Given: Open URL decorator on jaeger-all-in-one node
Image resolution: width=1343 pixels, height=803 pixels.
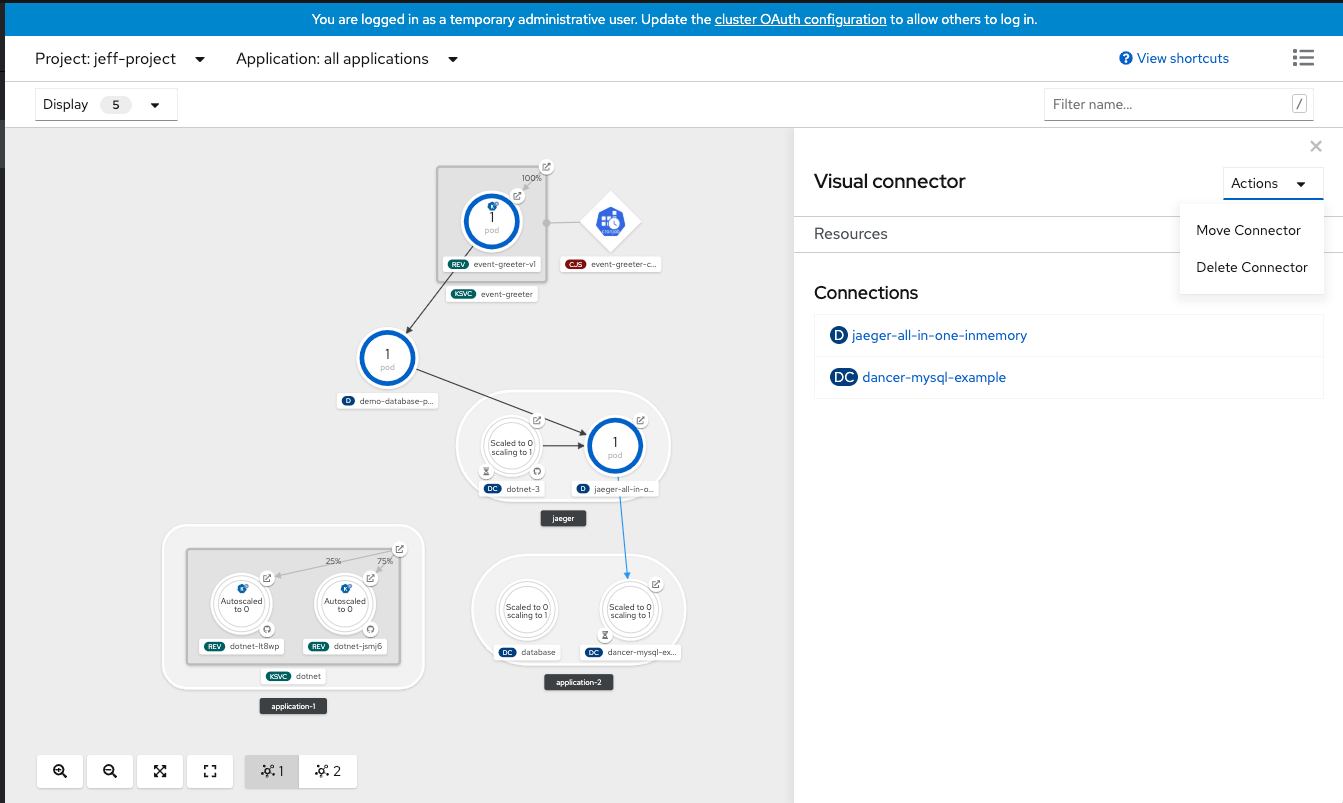Looking at the screenshot, I should click(641, 420).
